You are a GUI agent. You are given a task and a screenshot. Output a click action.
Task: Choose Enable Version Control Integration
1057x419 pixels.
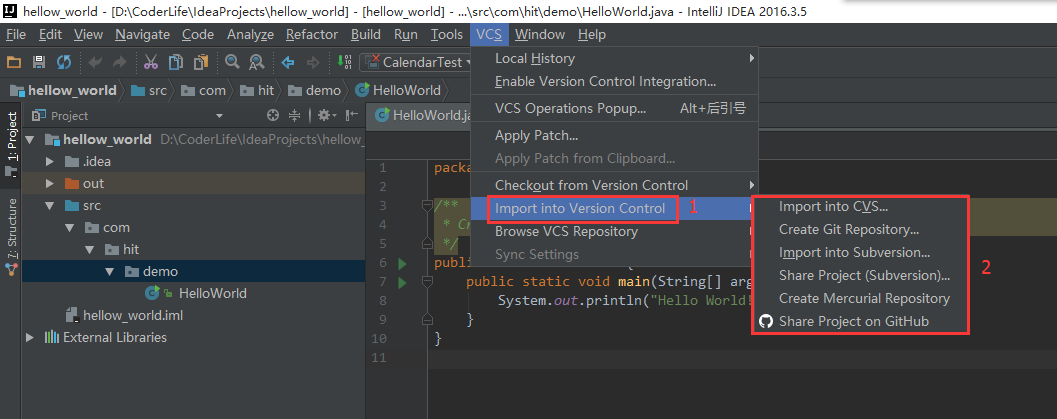(615, 82)
